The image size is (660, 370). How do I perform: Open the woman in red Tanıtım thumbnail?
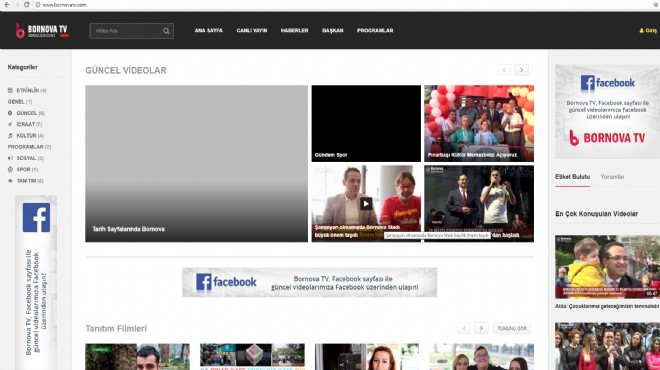click(x=367, y=357)
